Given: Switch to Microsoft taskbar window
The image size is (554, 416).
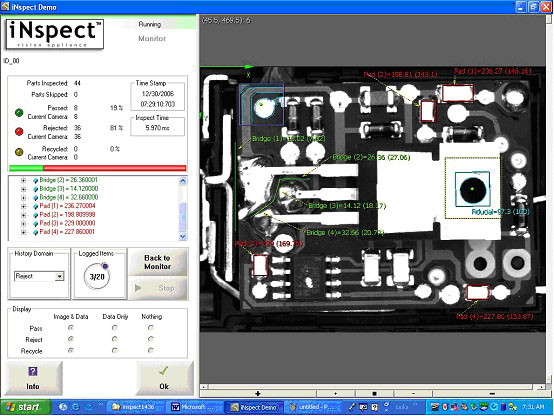Looking at the screenshot, I should (194, 407).
